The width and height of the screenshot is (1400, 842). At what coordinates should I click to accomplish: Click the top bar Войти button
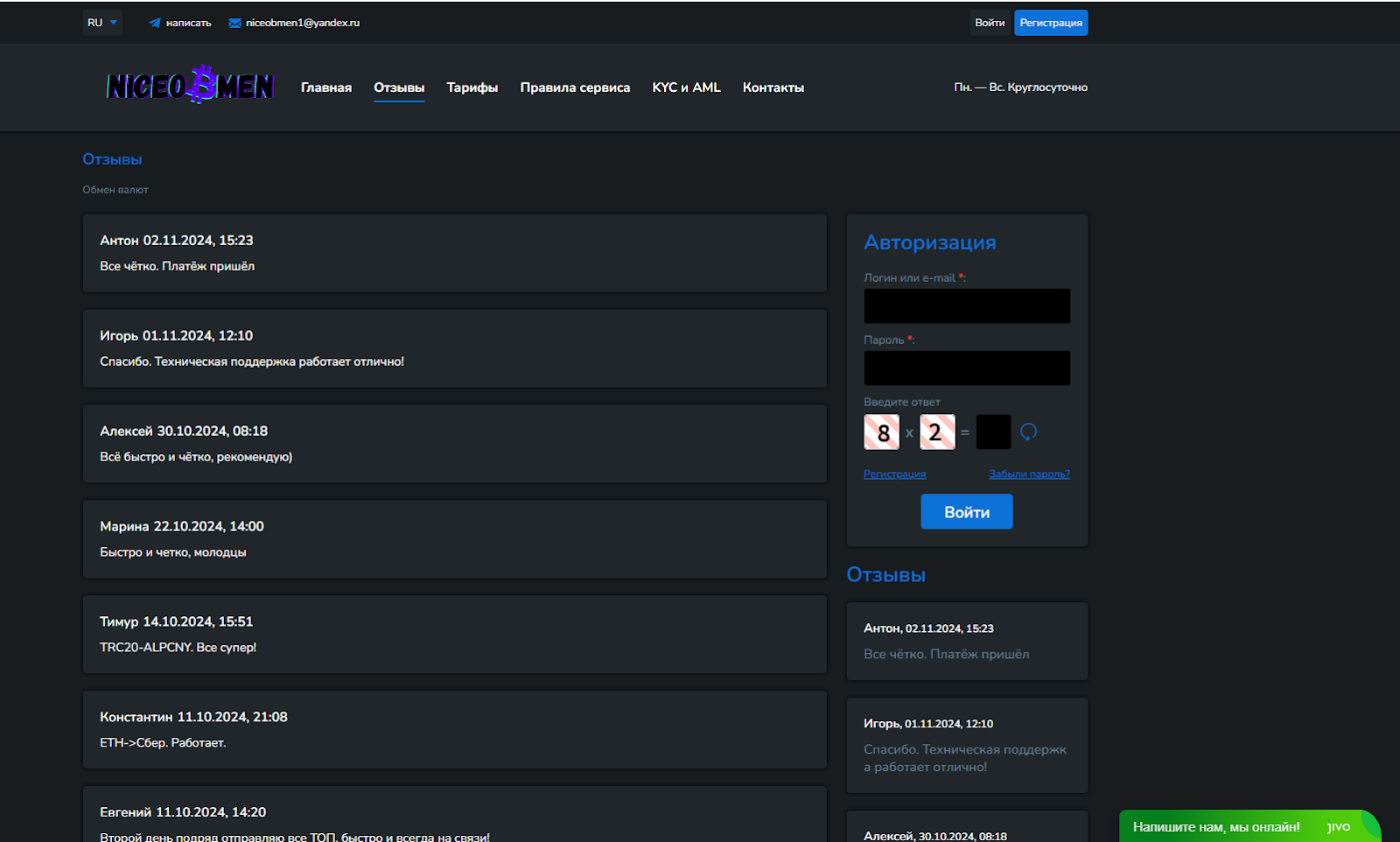tap(990, 23)
